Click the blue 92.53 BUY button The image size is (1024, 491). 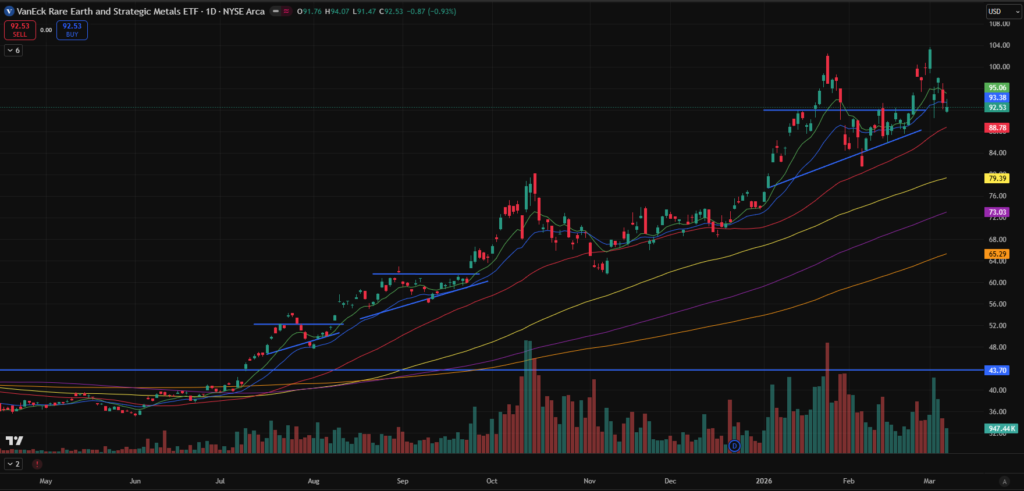(72, 30)
